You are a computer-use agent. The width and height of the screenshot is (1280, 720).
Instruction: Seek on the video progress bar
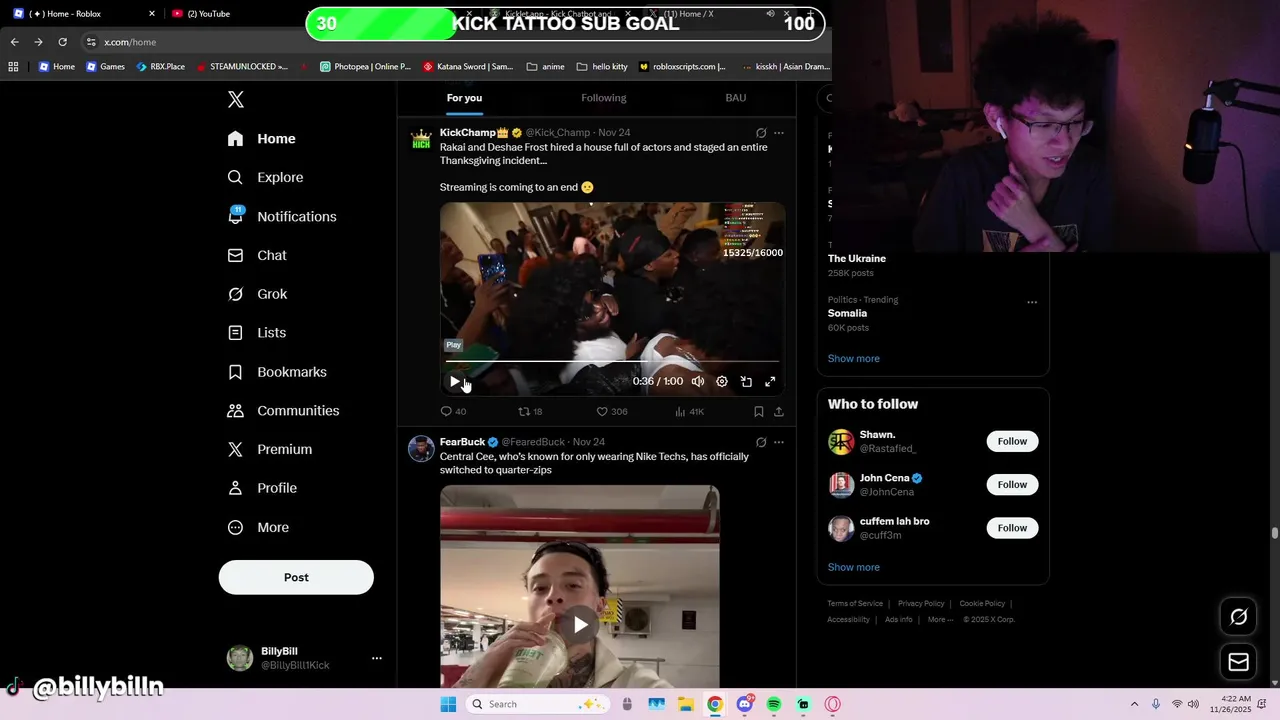pos(612,361)
